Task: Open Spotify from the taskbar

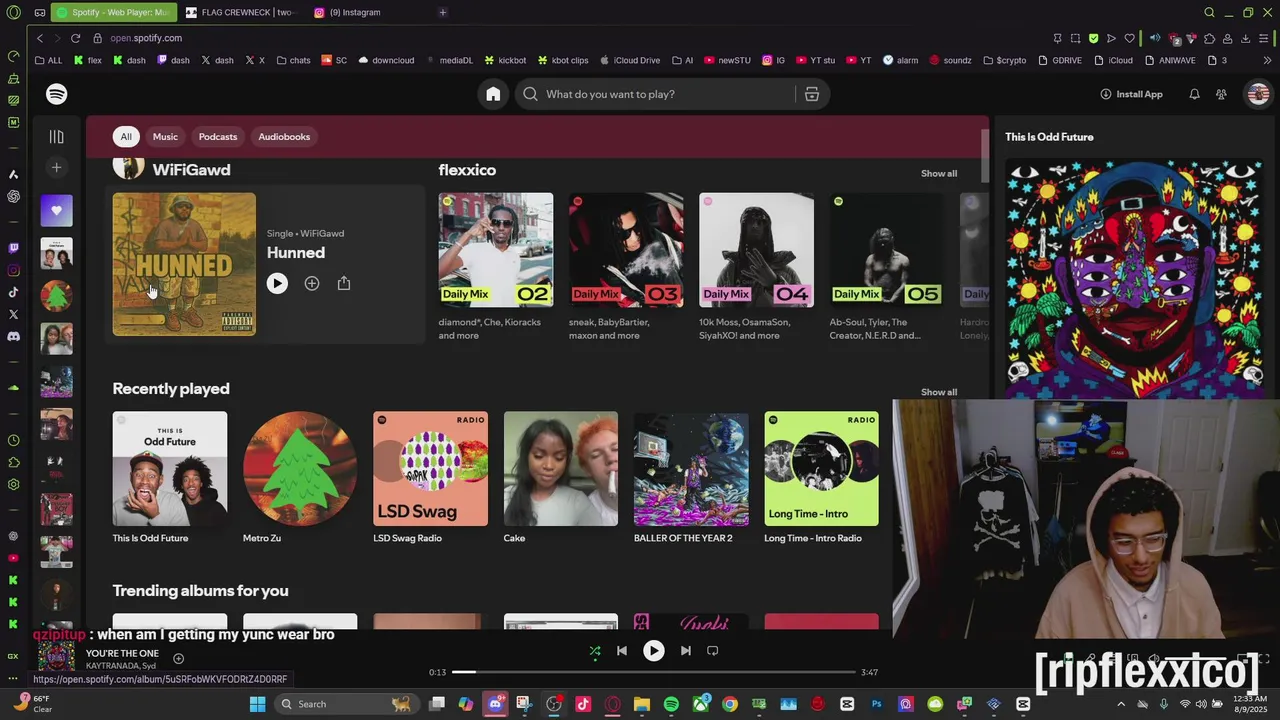Action: click(671, 704)
